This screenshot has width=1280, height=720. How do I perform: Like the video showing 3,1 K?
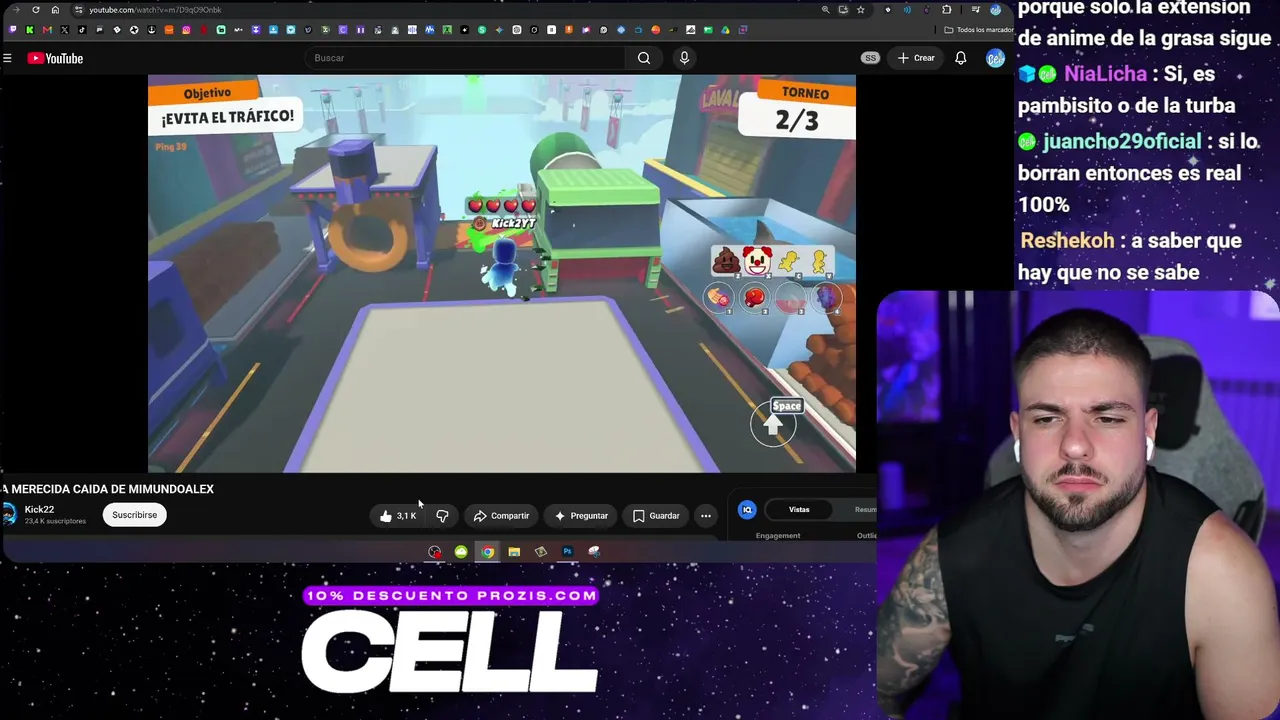click(x=398, y=516)
